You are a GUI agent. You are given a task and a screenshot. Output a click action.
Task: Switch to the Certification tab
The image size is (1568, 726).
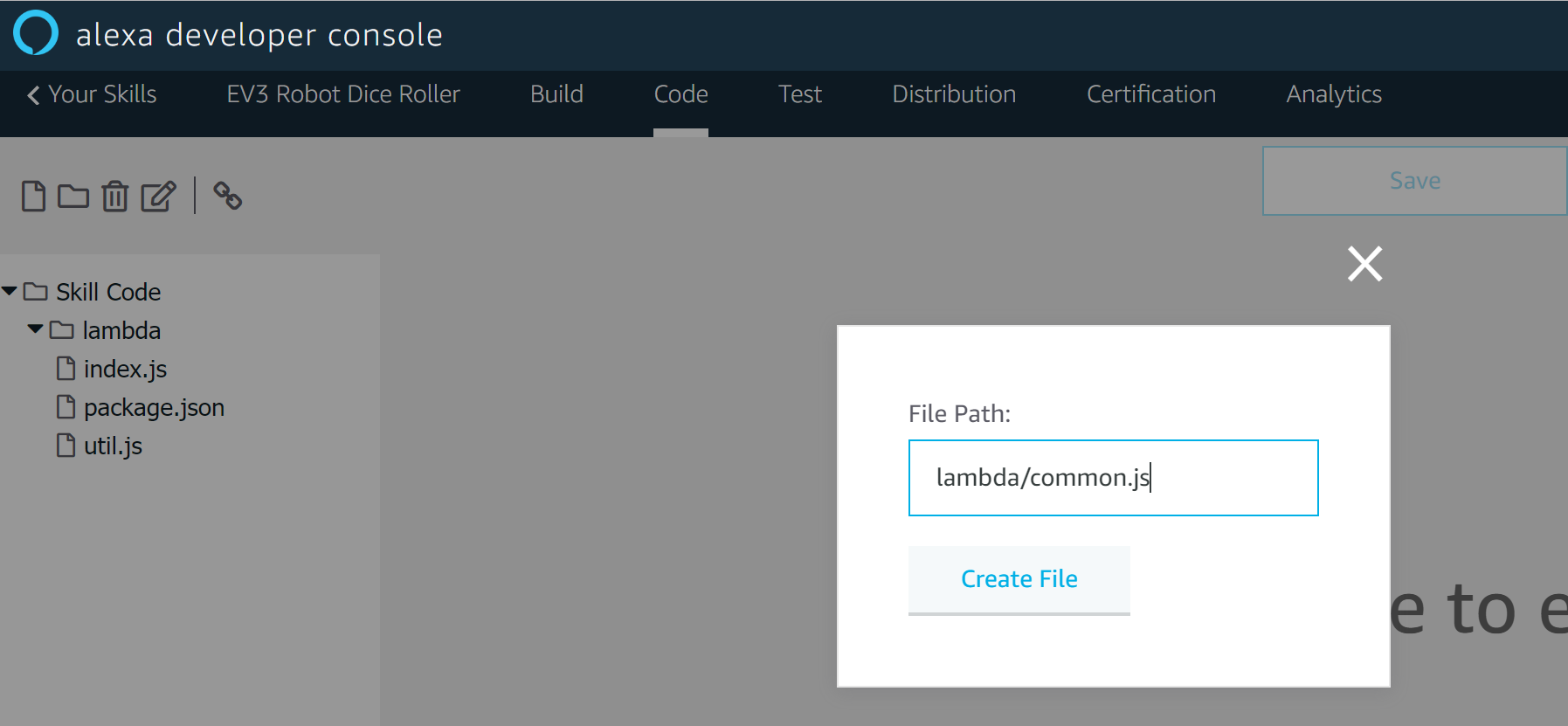coord(1151,94)
